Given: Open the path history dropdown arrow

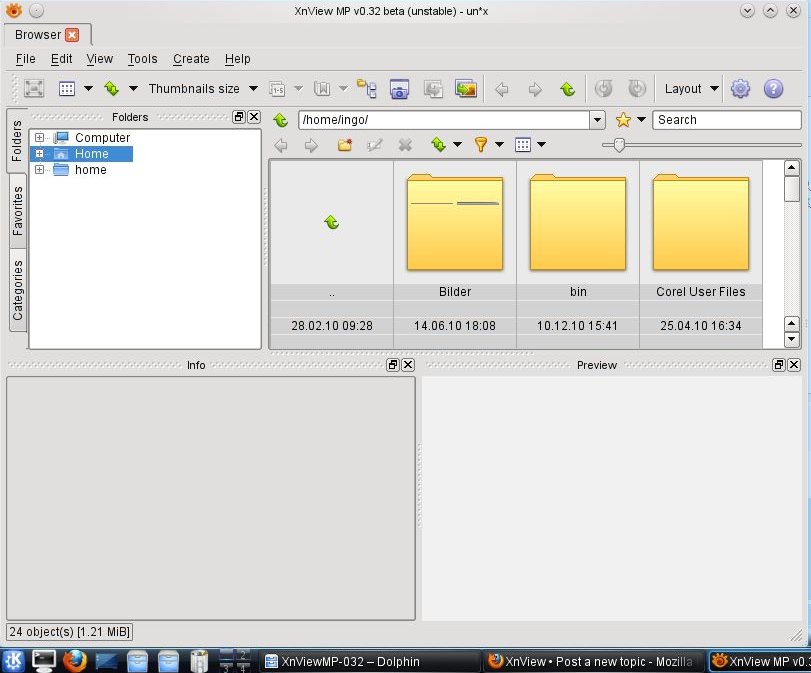Looking at the screenshot, I should (597, 120).
